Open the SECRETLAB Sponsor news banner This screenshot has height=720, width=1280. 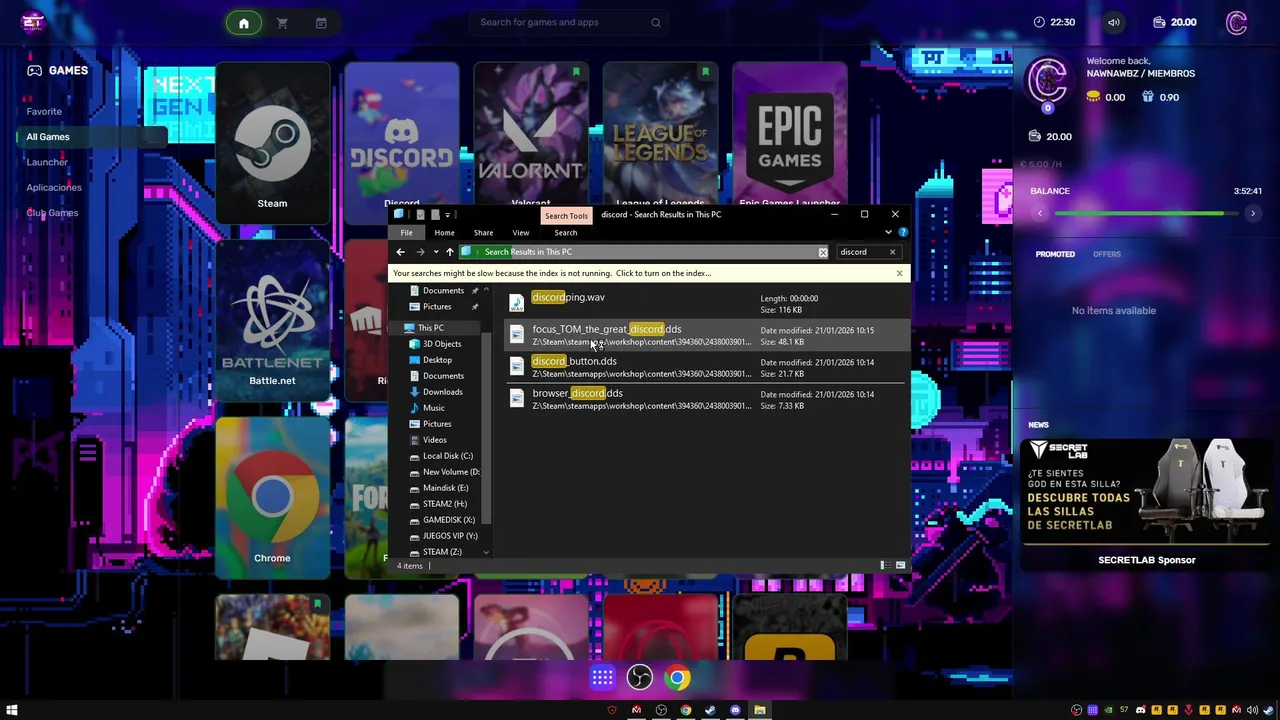pyautogui.click(x=1147, y=505)
